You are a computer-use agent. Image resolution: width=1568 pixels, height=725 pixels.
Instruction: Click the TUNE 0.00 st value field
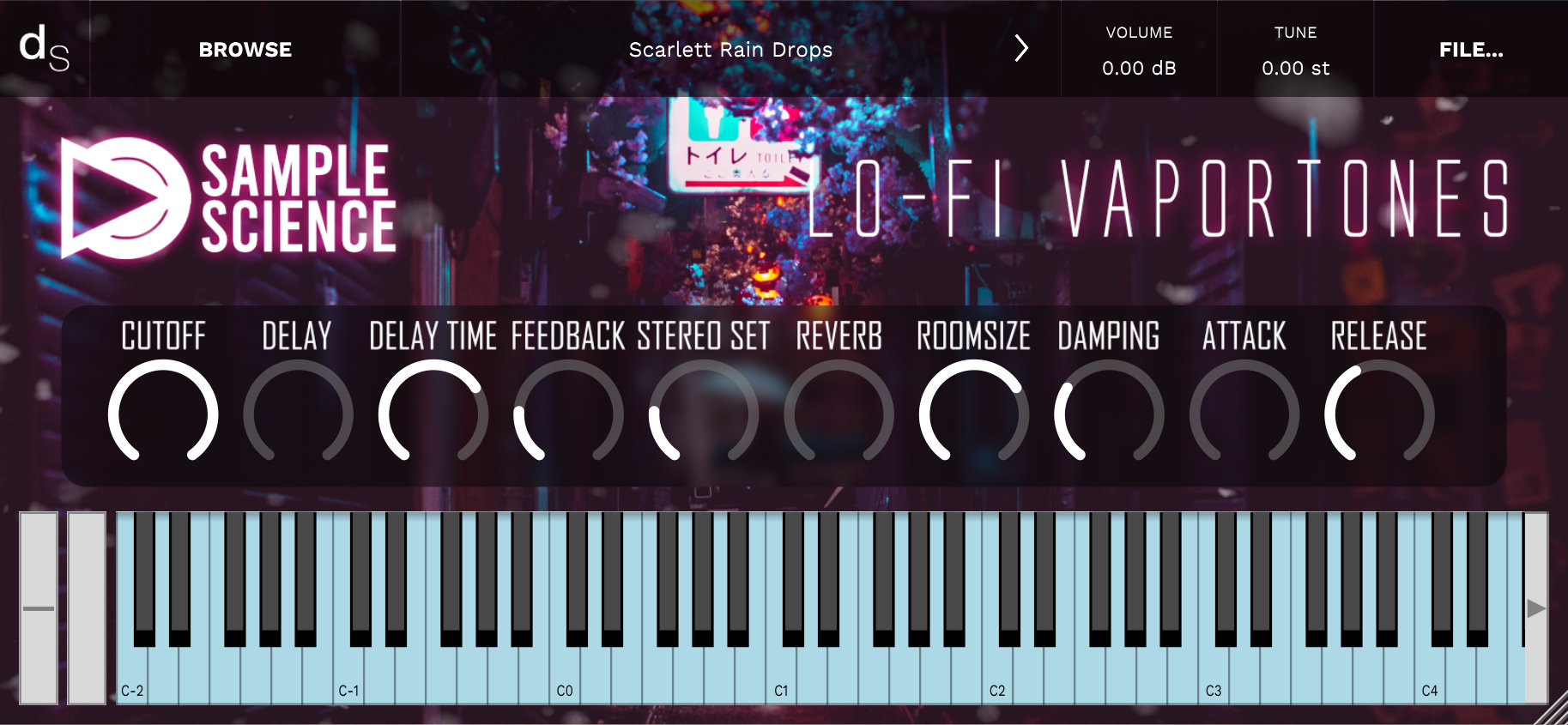1295,68
